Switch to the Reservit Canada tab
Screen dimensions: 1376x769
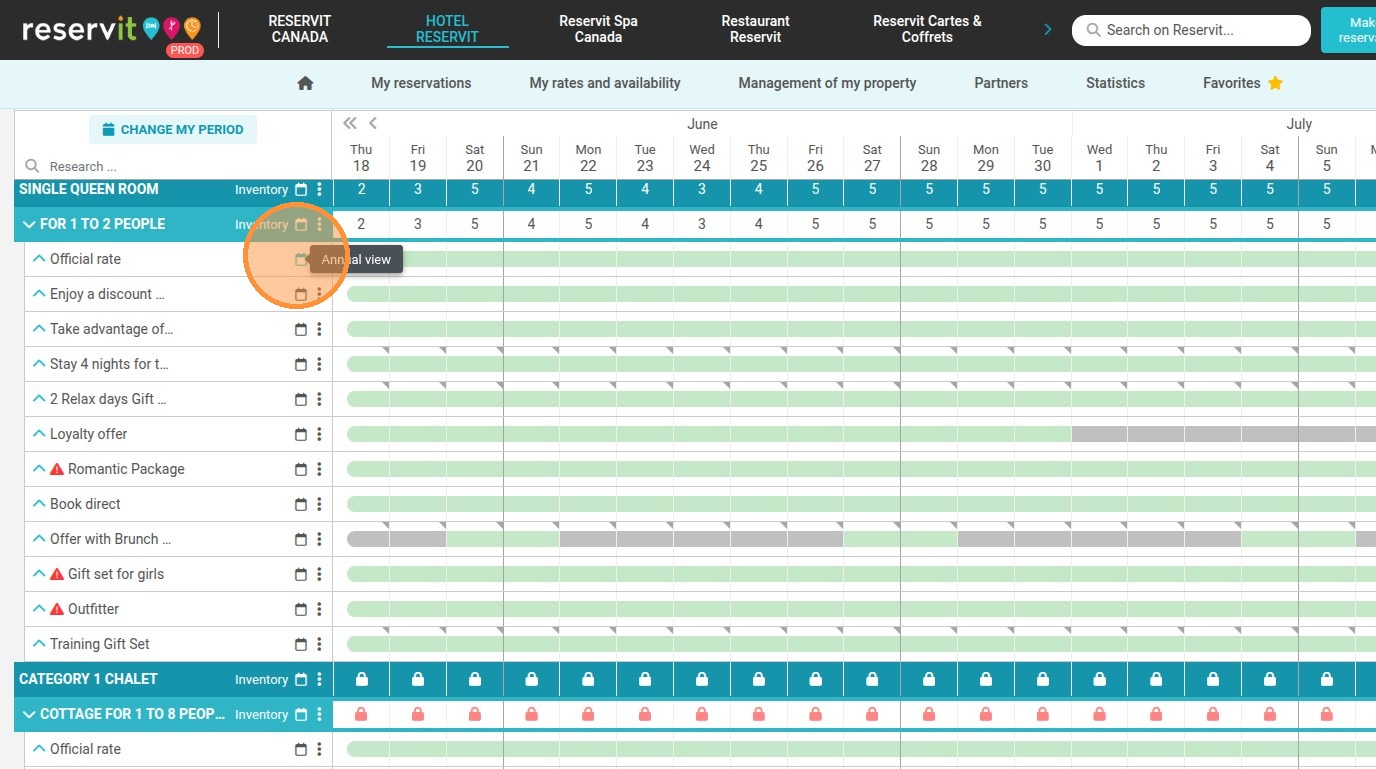coord(300,29)
